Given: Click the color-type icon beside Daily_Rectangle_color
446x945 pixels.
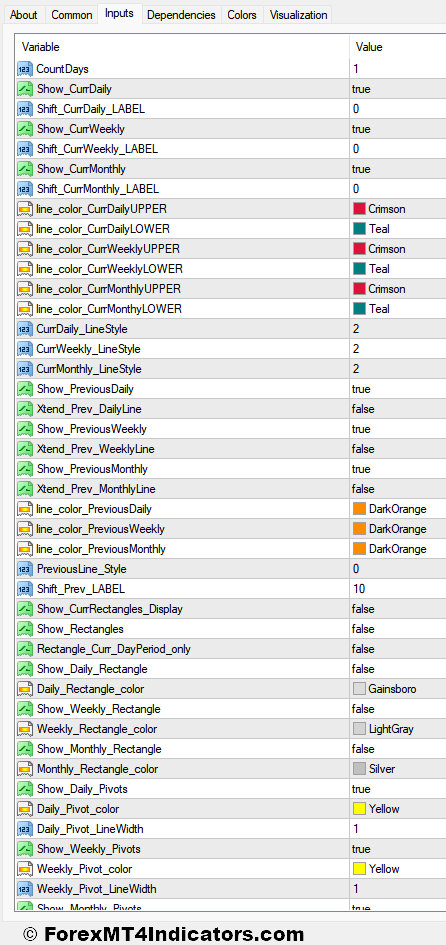Looking at the screenshot, I should point(25,689).
